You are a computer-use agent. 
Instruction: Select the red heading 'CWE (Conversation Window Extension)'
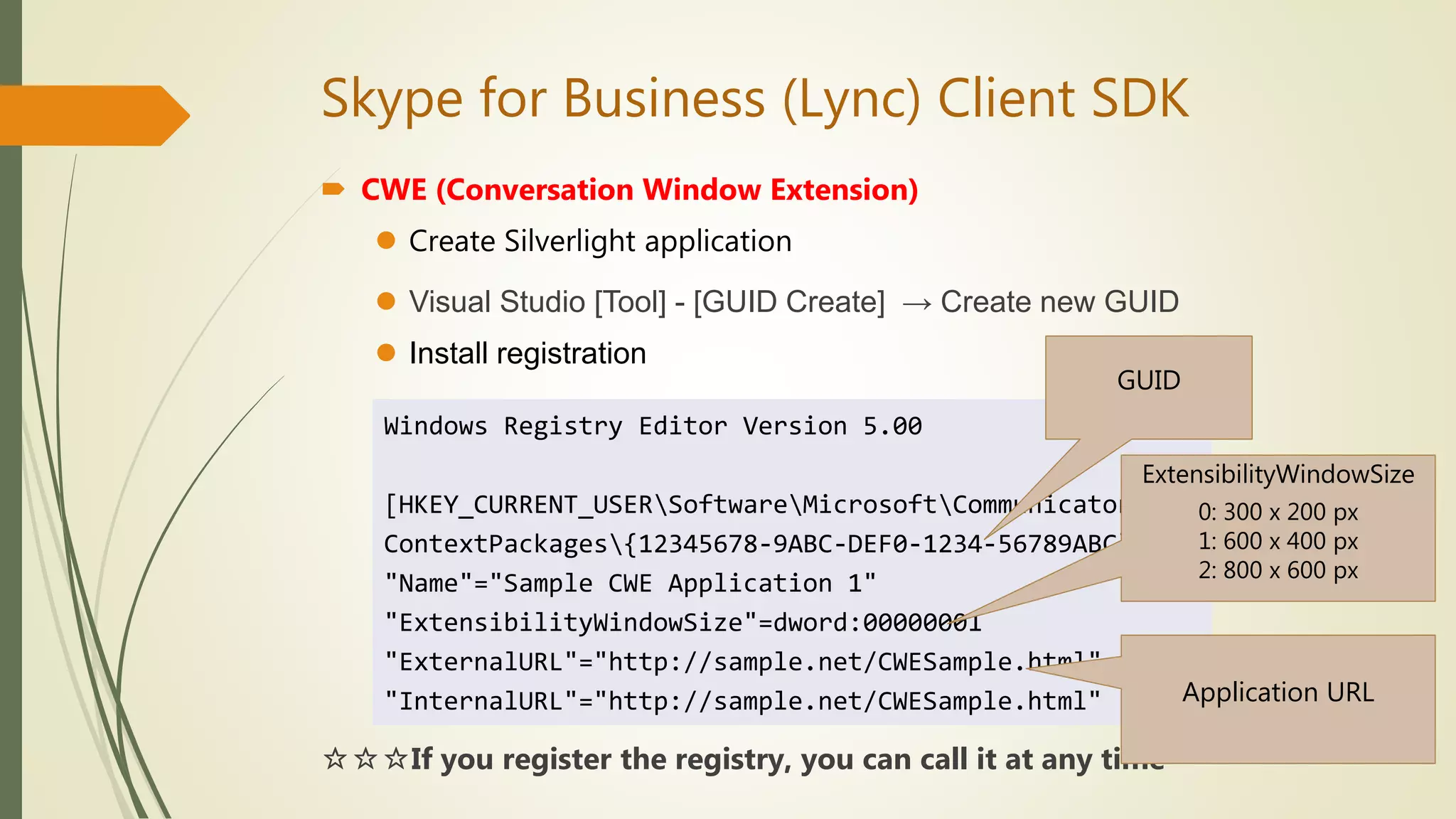click(639, 191)
